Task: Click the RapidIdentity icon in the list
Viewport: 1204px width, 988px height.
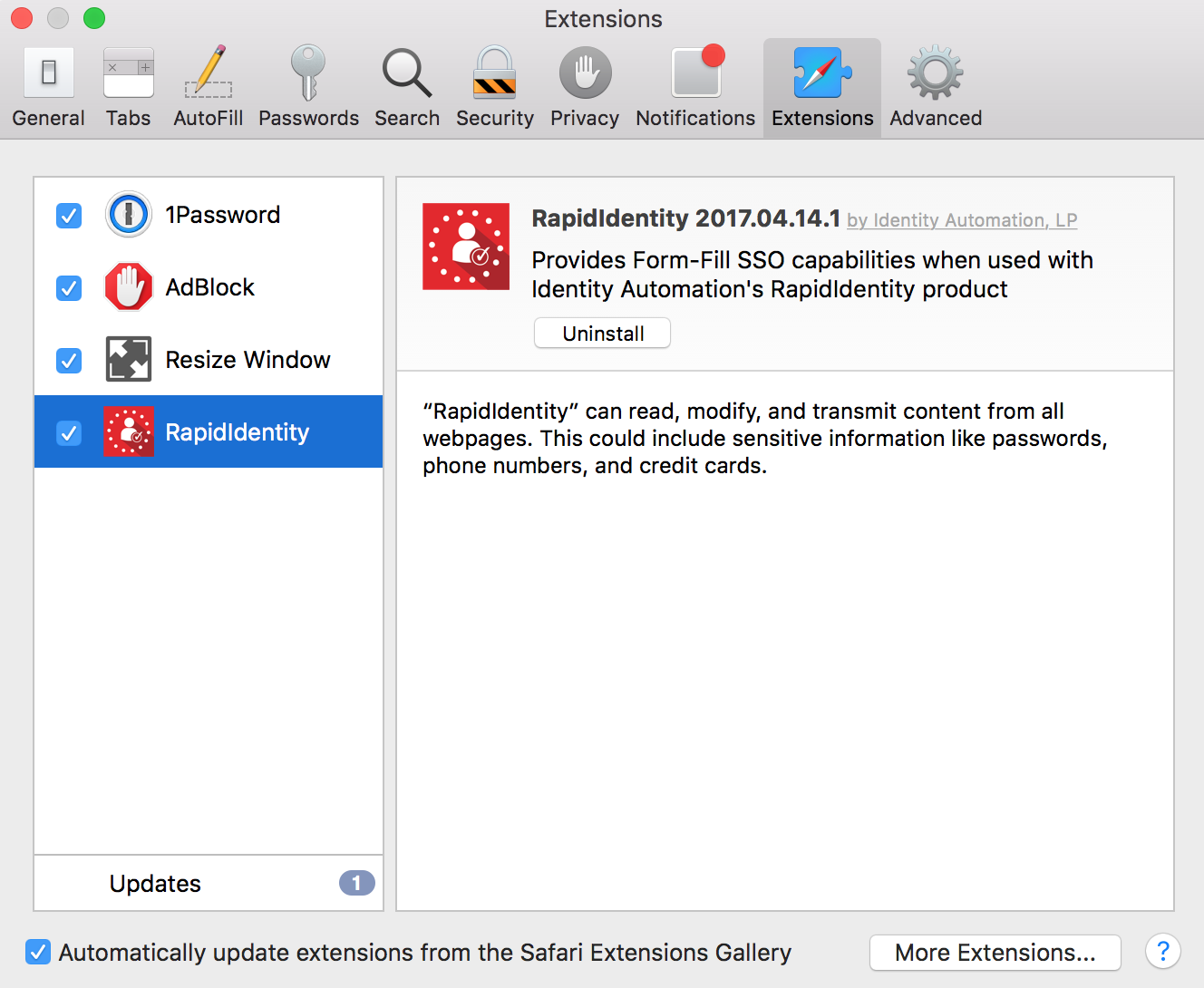Action: (129, 431)
